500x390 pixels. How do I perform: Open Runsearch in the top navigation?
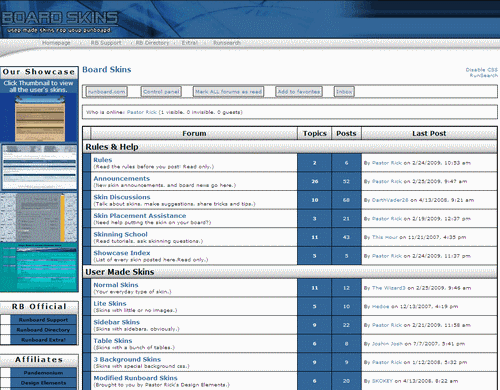pos(227,43)
